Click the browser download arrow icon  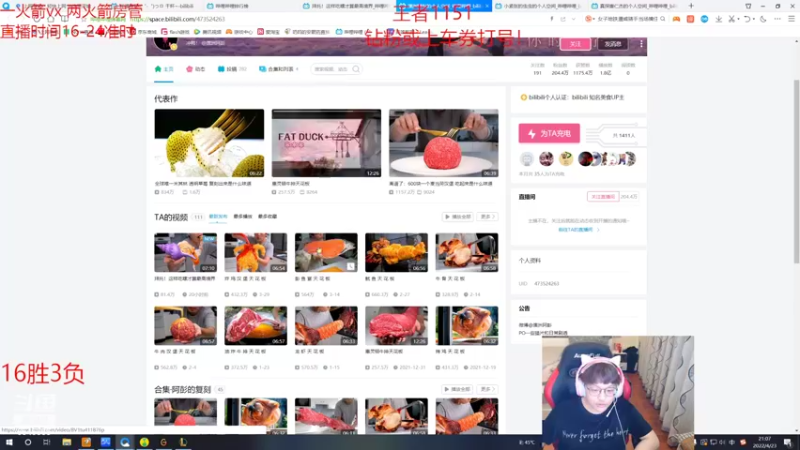pos(718,19)
